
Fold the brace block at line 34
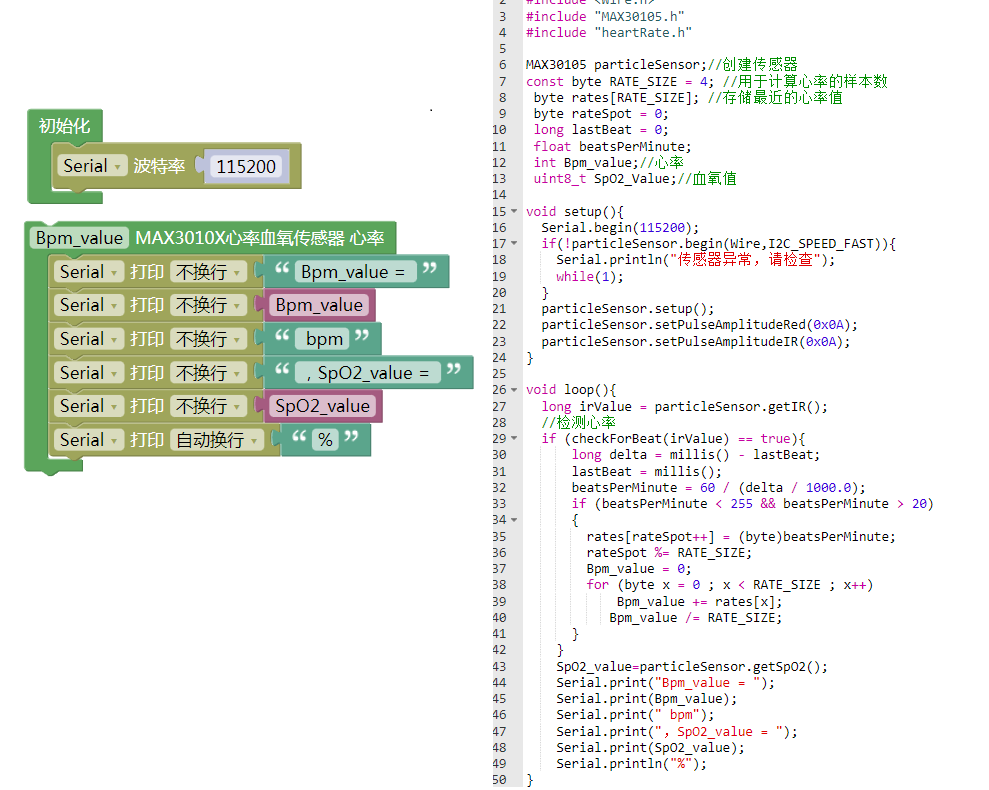514,519
